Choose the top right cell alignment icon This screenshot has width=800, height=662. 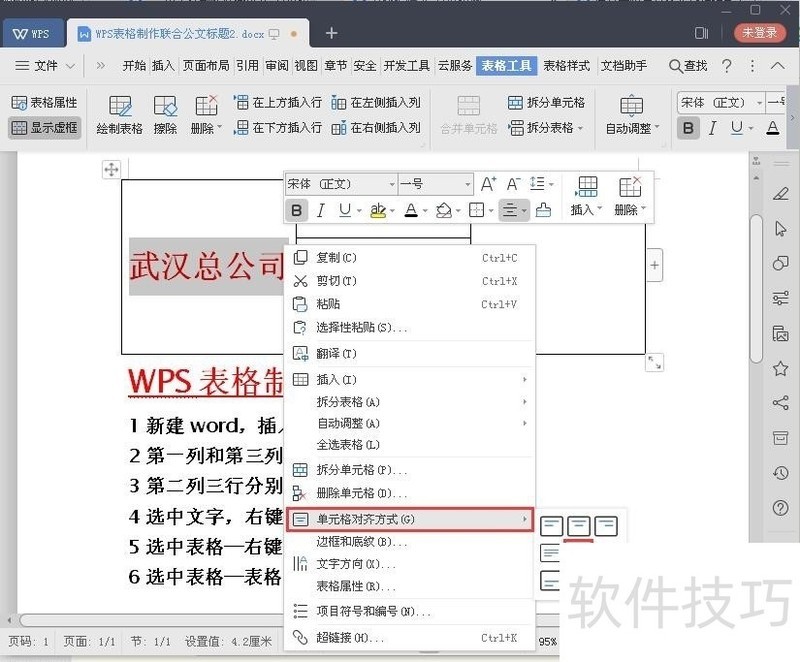coord(606,526)
